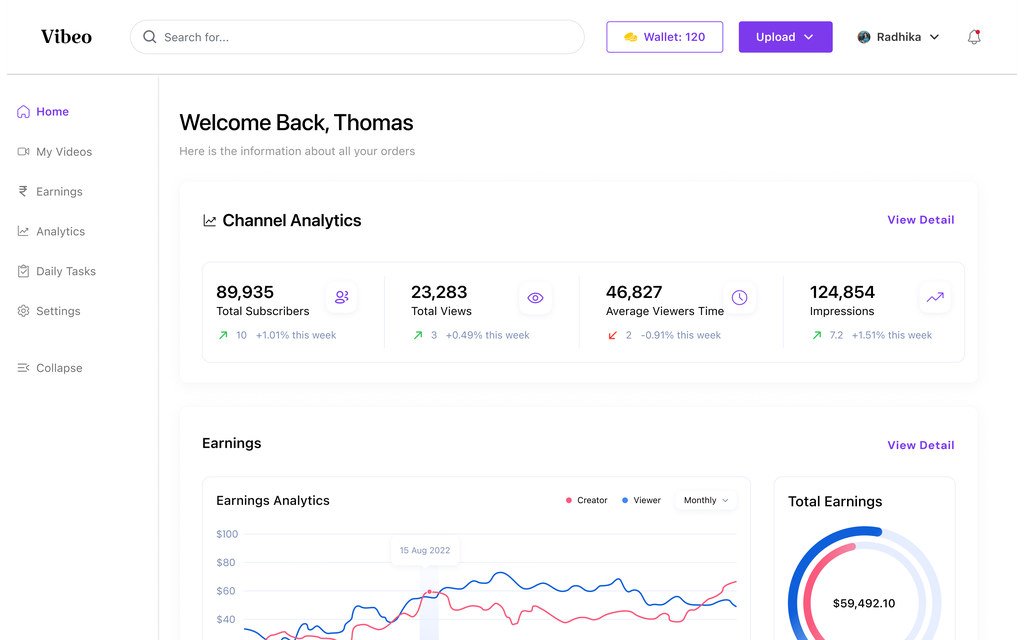The image size is (1024, 640).
Task: Click green up arrow under Total Views
Action: point(418,335)
